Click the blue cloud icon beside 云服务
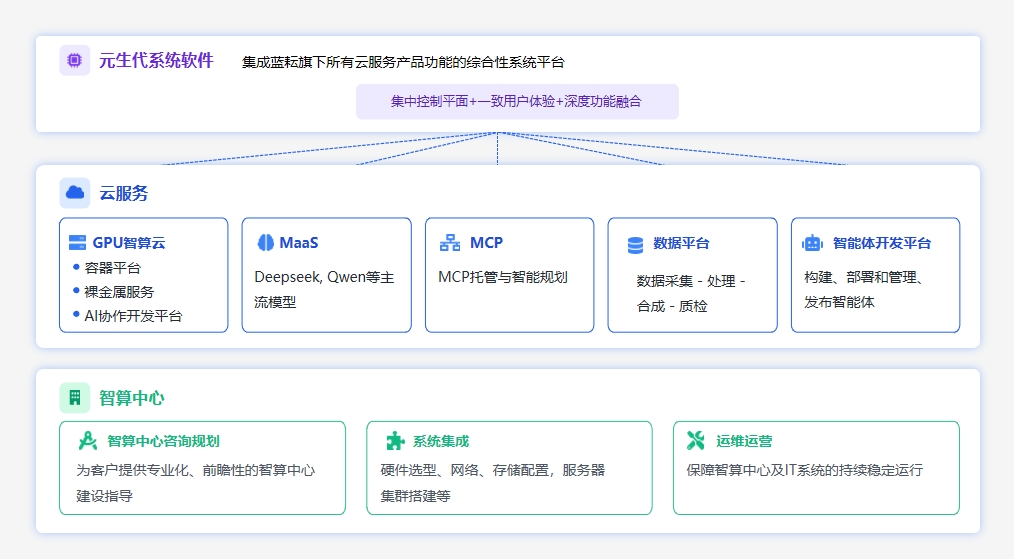The width and height of the screenshot is (1014, 559). (x=75, y=193)
